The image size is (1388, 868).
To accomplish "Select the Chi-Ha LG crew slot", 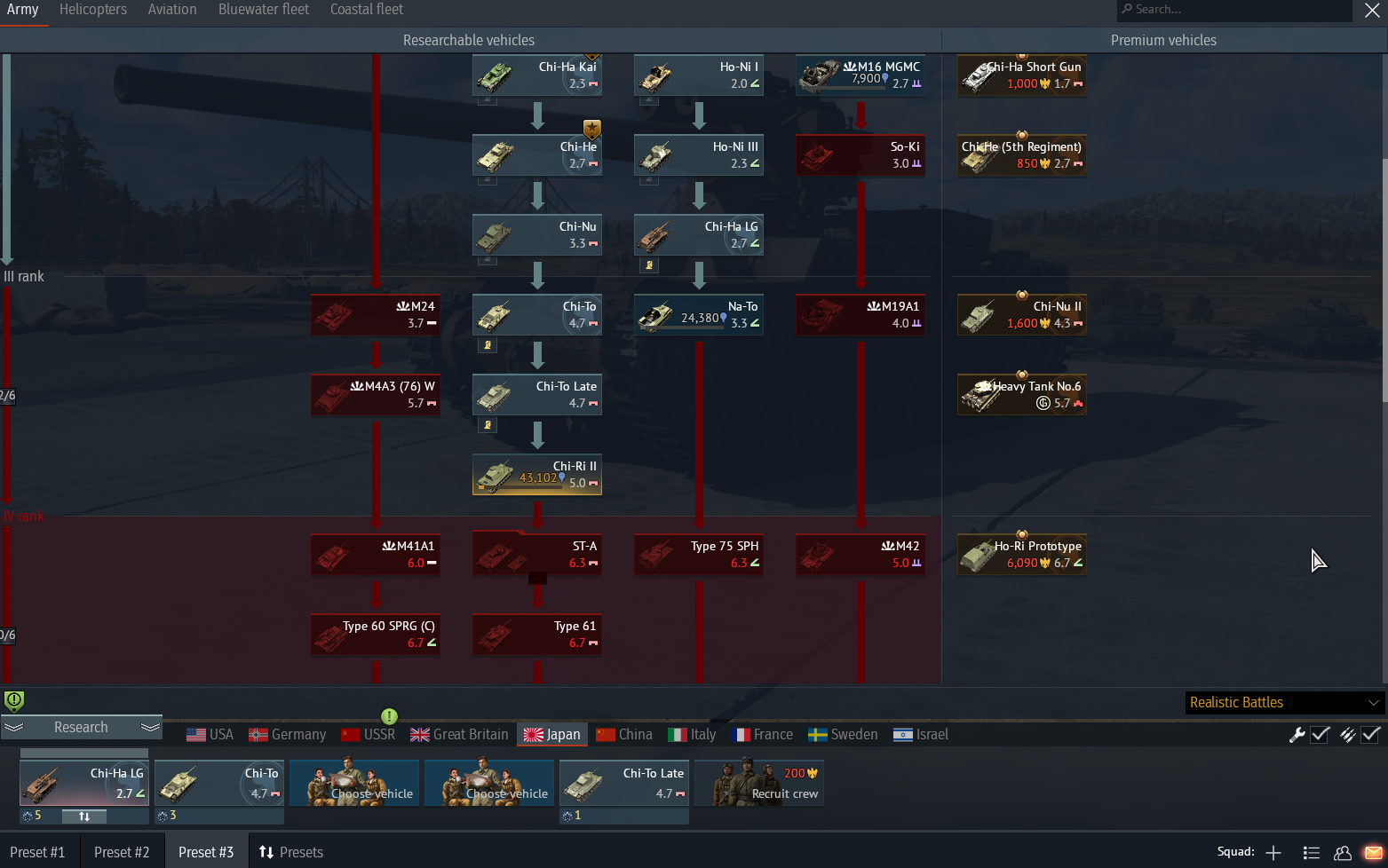I will pyautogui.click(x=84, y=784).
